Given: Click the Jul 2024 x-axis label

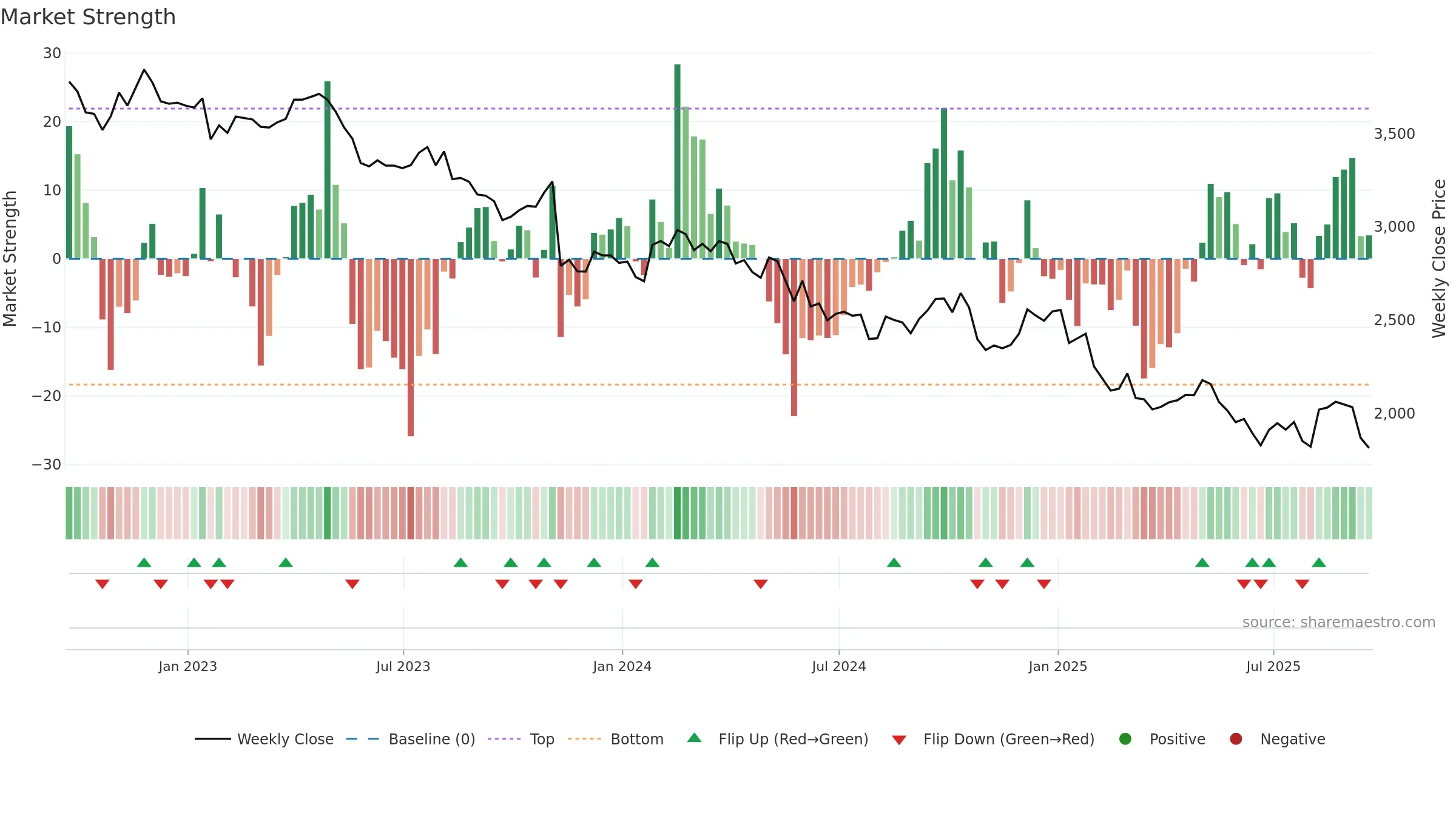Looking at the screenshot, I should (x=838, y=666).
